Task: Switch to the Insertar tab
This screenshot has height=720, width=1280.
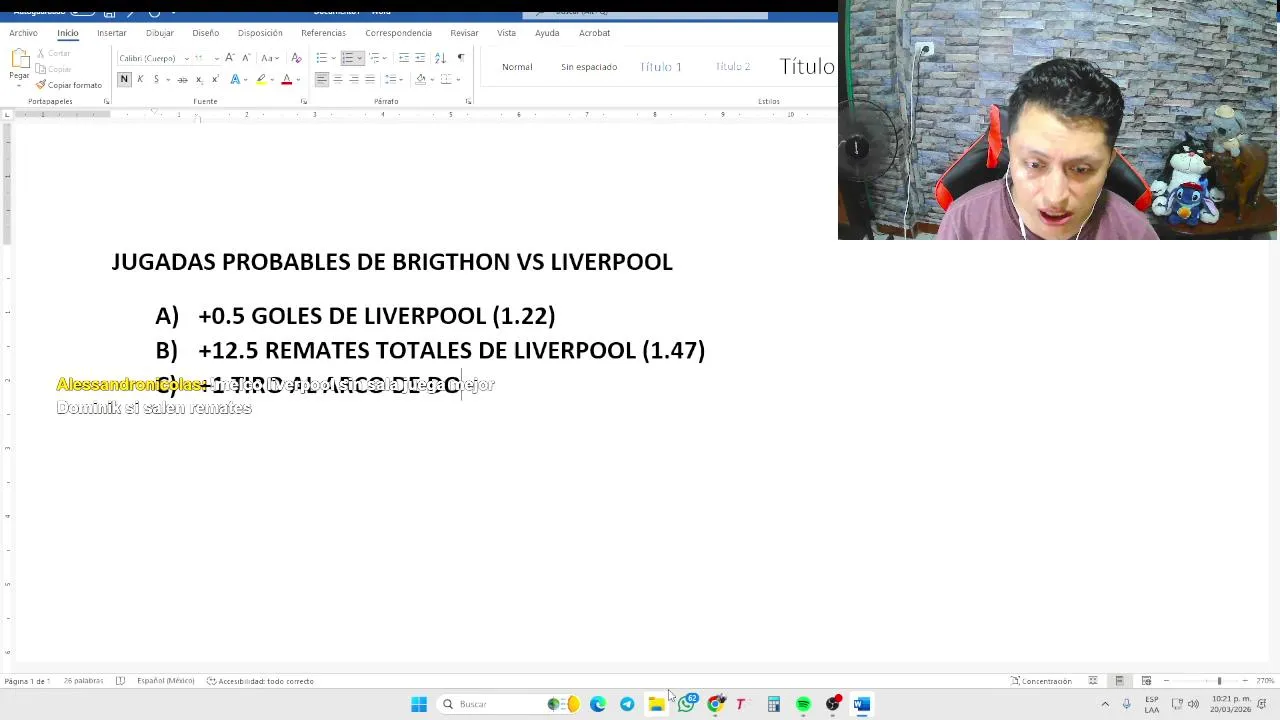Action: pyautogui.click(x=112, y=33)
